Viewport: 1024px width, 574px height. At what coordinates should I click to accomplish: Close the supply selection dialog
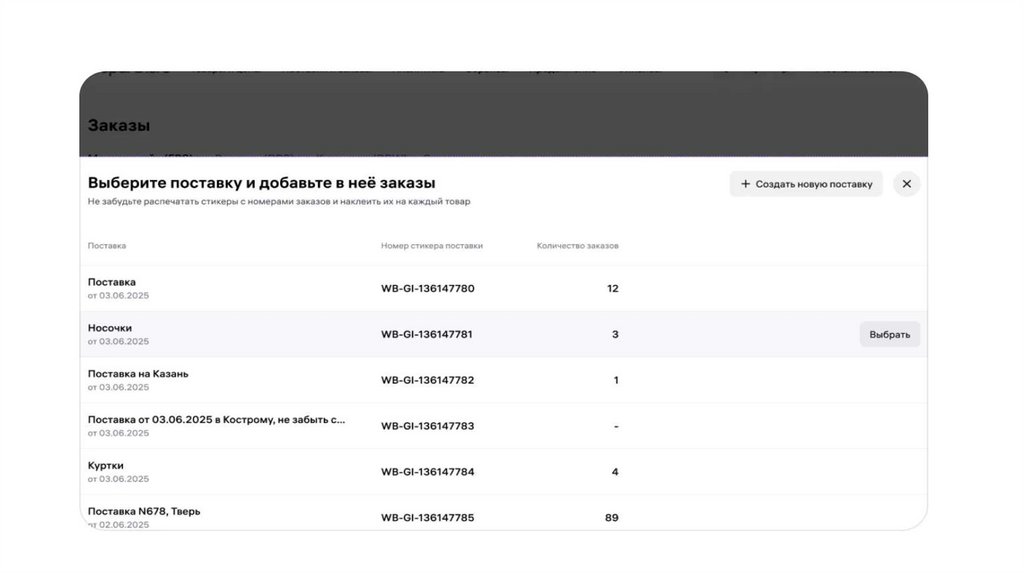(906, 184)
